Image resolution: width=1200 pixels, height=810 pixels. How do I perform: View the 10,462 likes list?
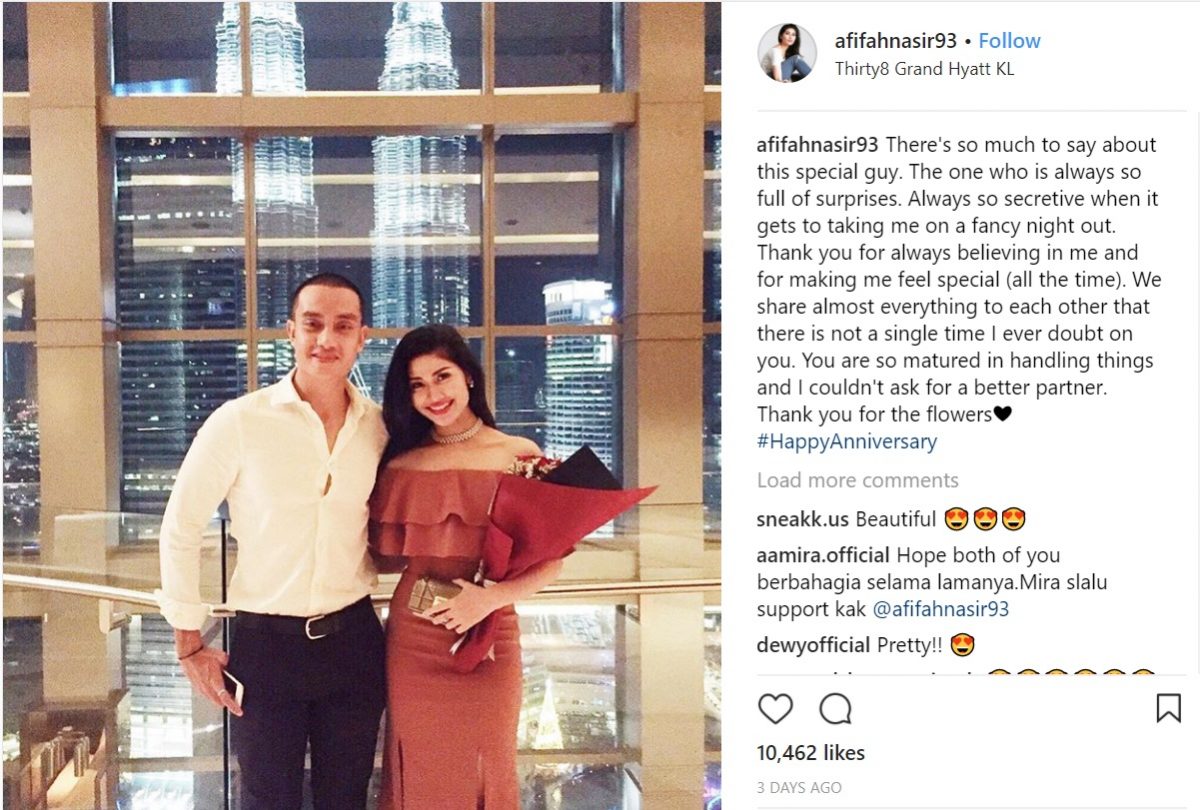pyautogui.click(x=811, y=753)
